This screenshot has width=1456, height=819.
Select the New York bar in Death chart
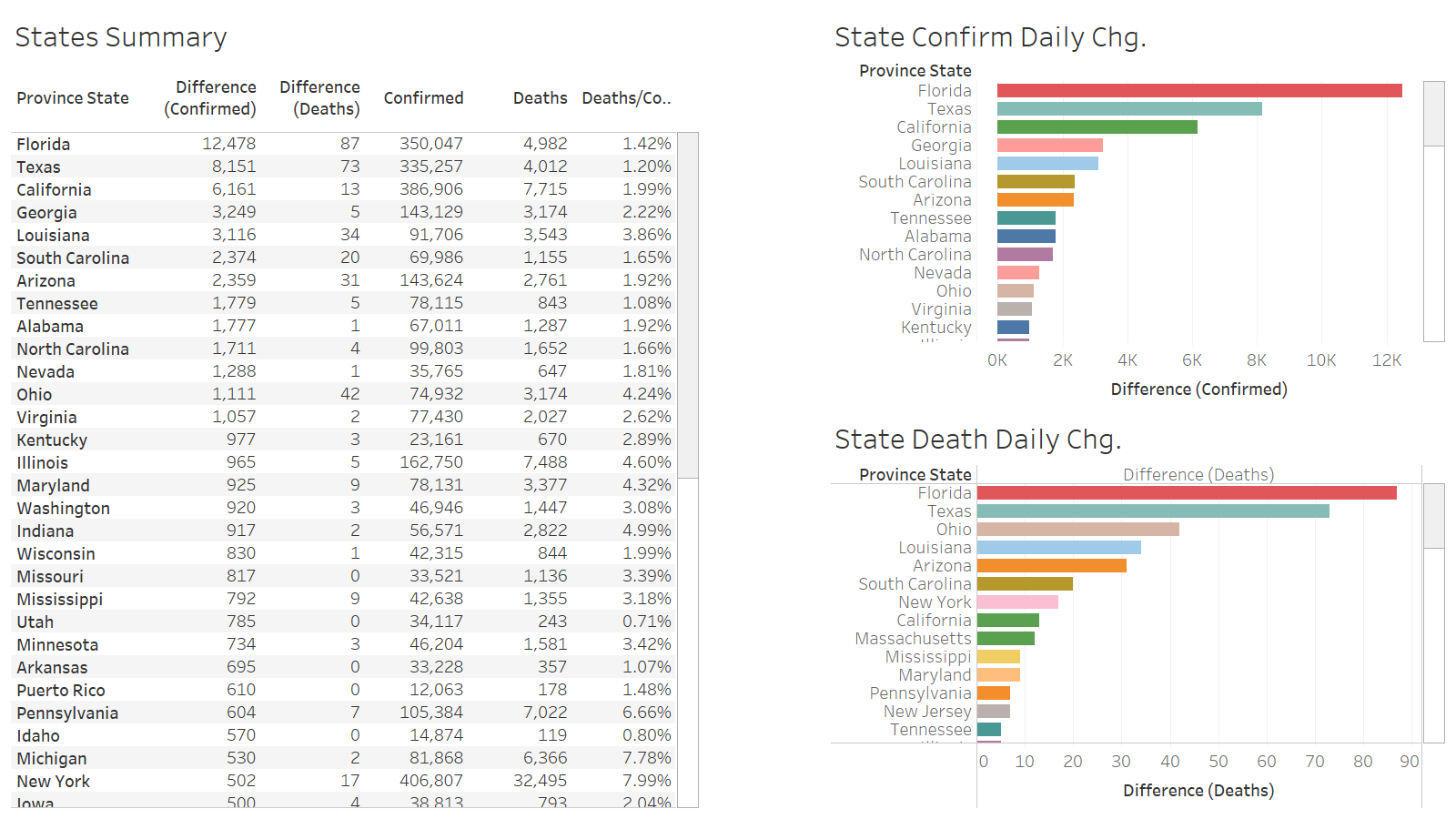[x=1017, y=602]
